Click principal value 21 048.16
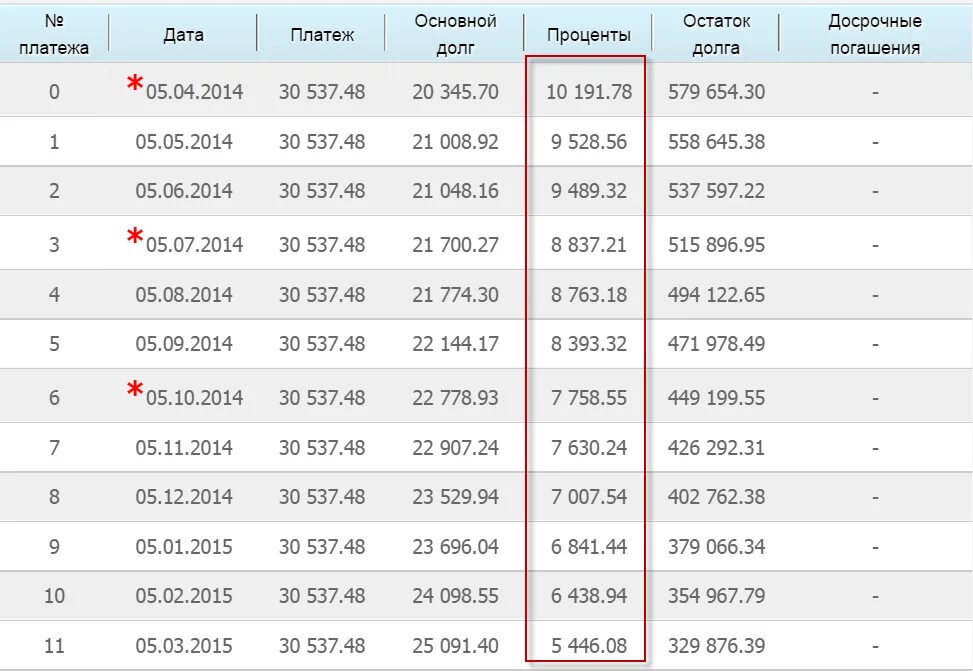 455,191
